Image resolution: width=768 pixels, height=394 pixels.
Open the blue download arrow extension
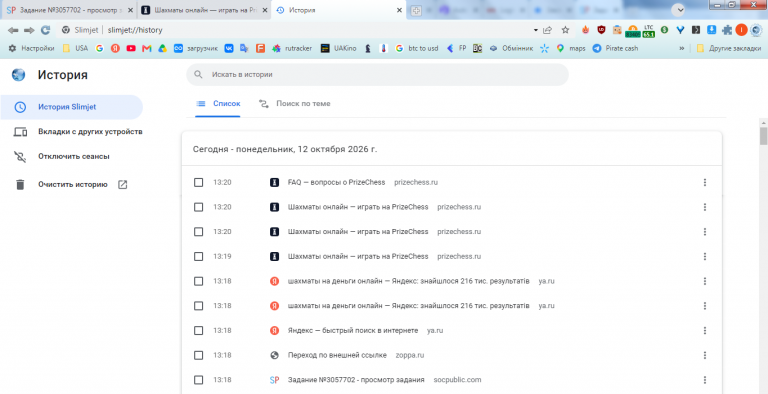[712, 30]
